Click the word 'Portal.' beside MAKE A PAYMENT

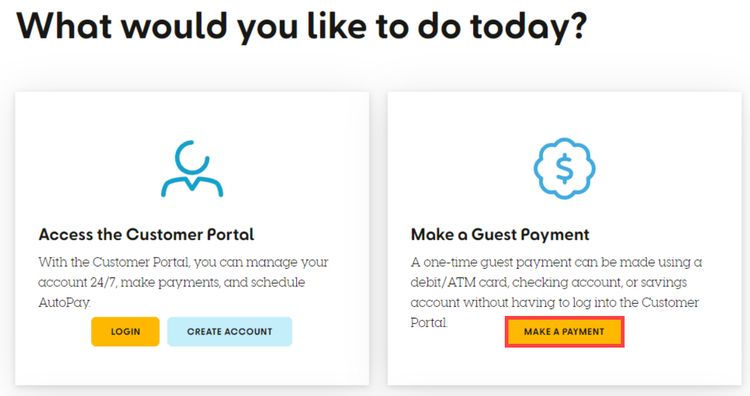coord(429,322)
